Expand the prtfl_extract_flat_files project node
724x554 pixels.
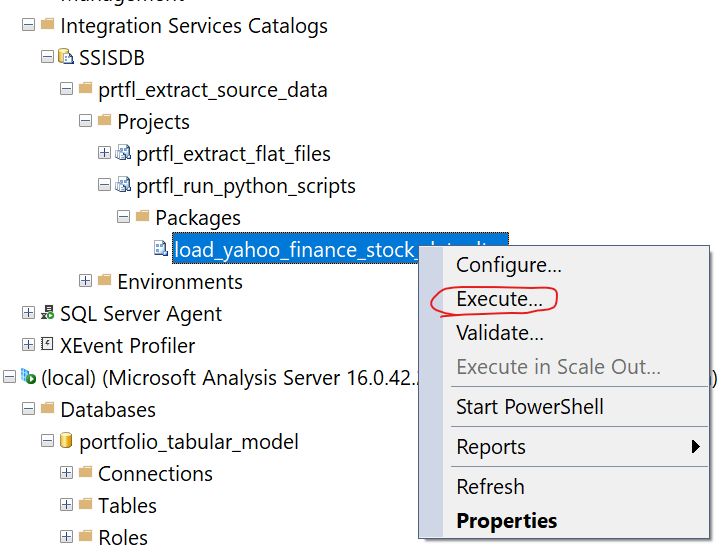point(104,154)
